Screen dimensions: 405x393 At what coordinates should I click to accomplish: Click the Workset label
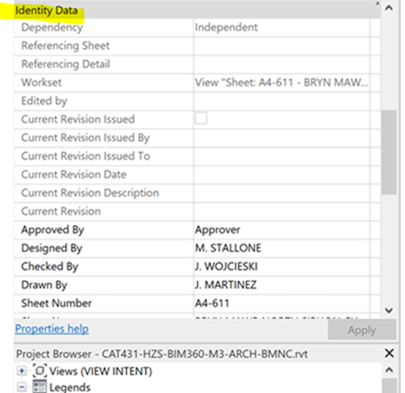tap(41, 82)
